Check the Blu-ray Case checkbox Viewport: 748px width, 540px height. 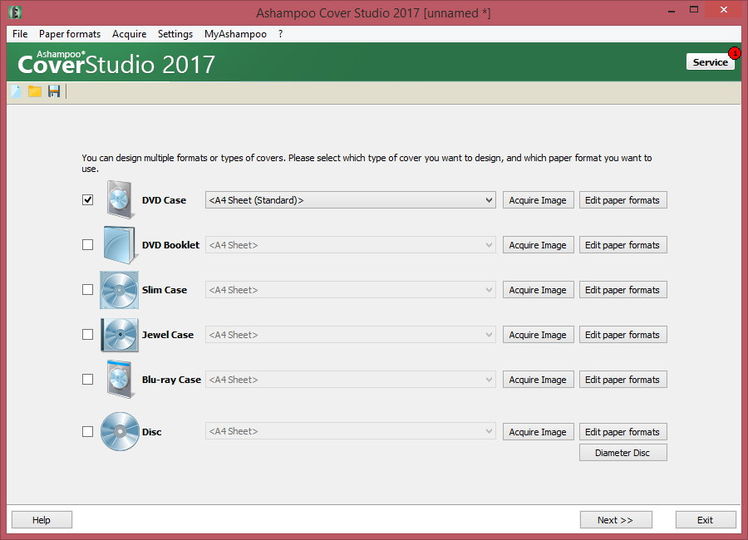pyautogui.click(x=87, y=379)
